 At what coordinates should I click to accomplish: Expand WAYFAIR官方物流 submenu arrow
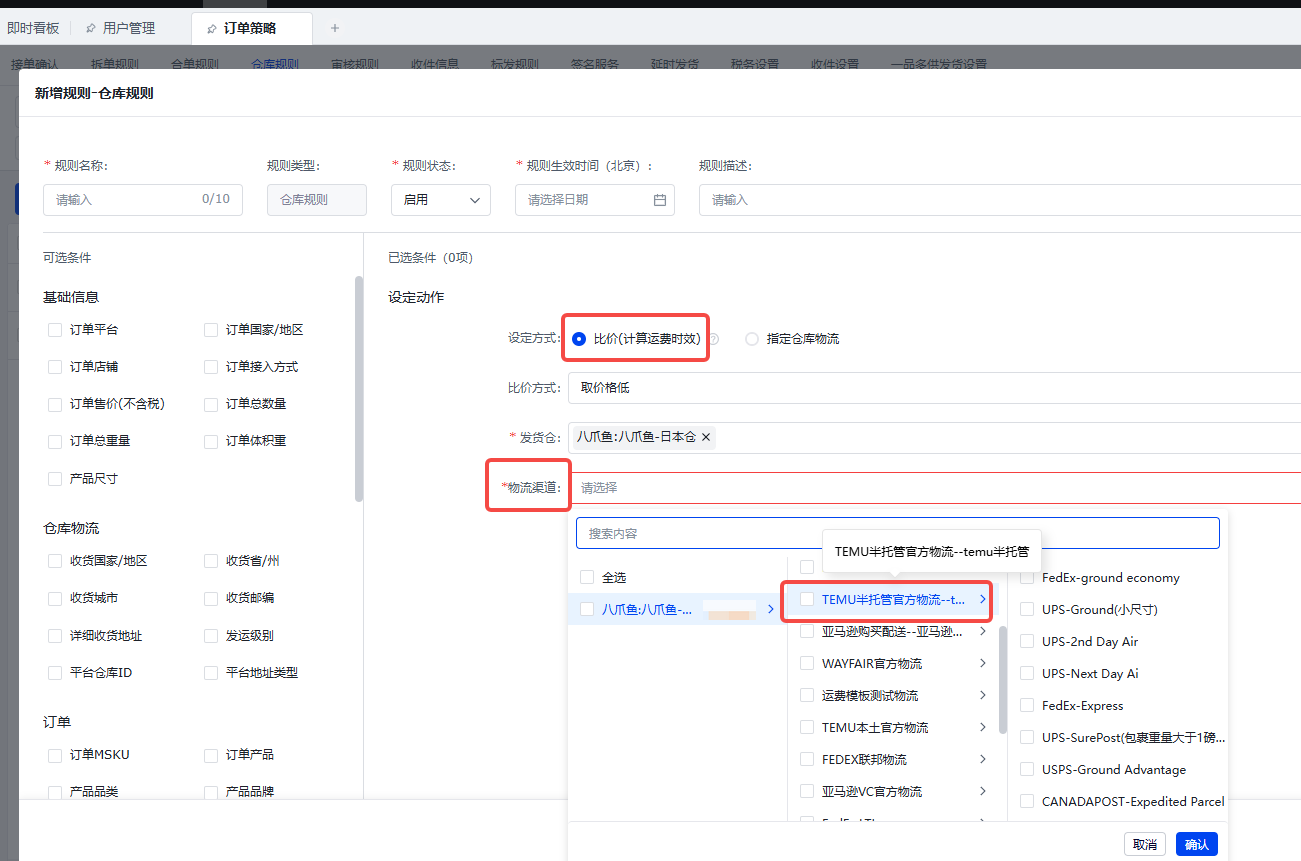click(983, 663)
